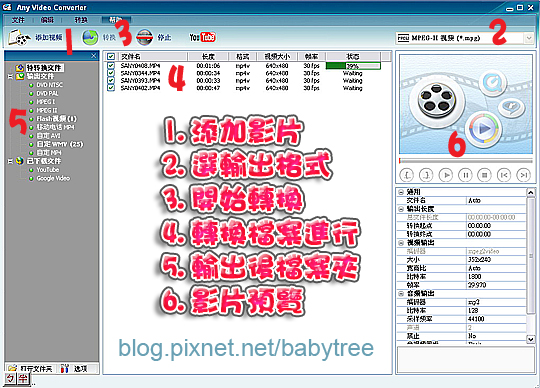
Task: Collapse the 视频输出 property group
Action: pos(401,243)
